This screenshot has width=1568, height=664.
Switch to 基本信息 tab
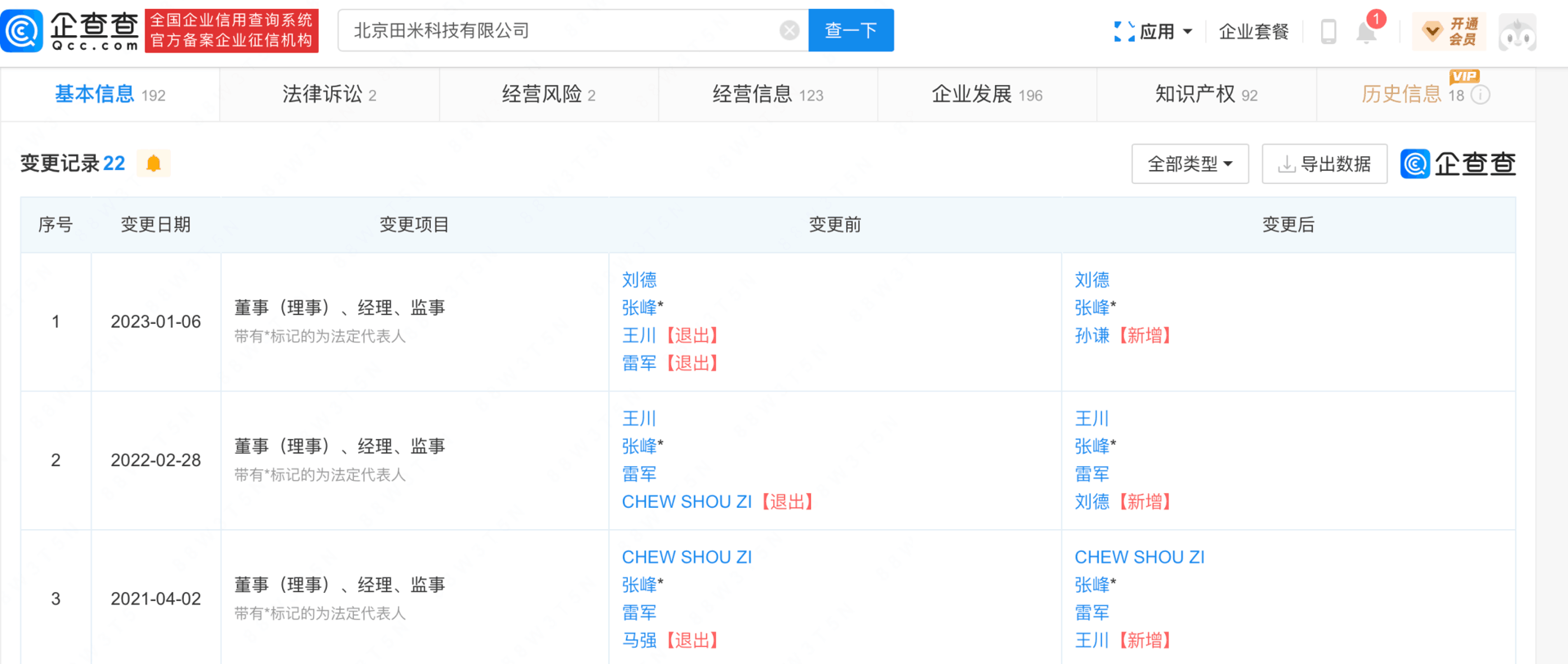pyautogui.click(x=110, y=95)
